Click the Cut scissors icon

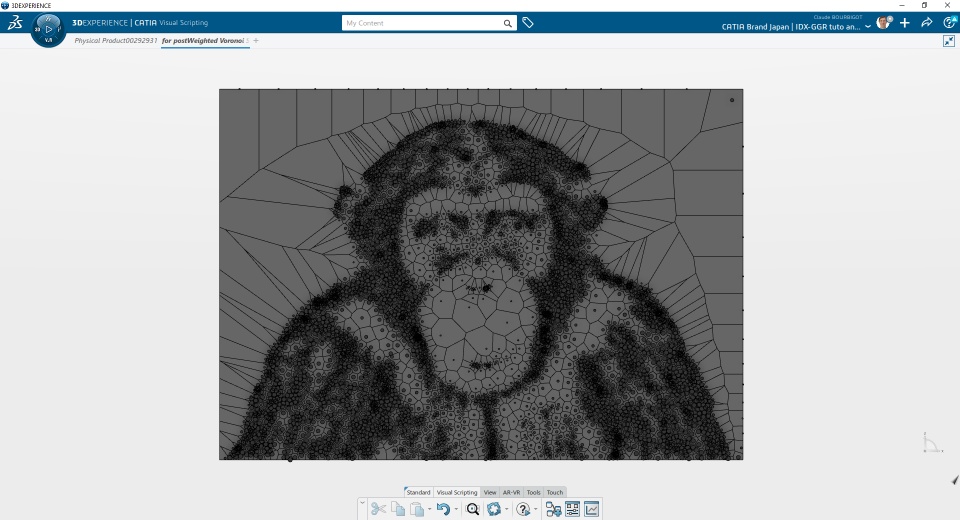(378, 509)
